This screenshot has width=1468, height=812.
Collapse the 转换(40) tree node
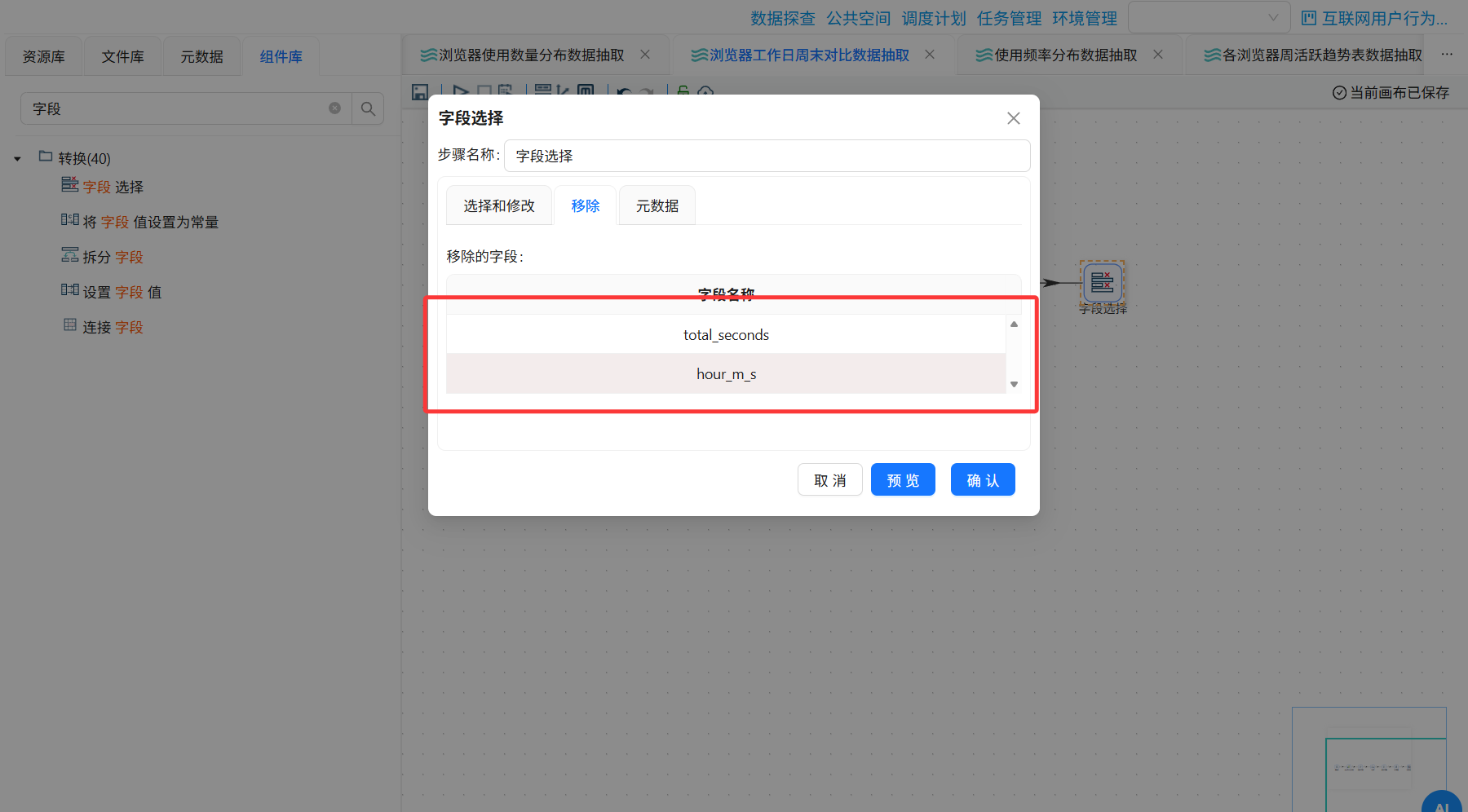[17, 159]
